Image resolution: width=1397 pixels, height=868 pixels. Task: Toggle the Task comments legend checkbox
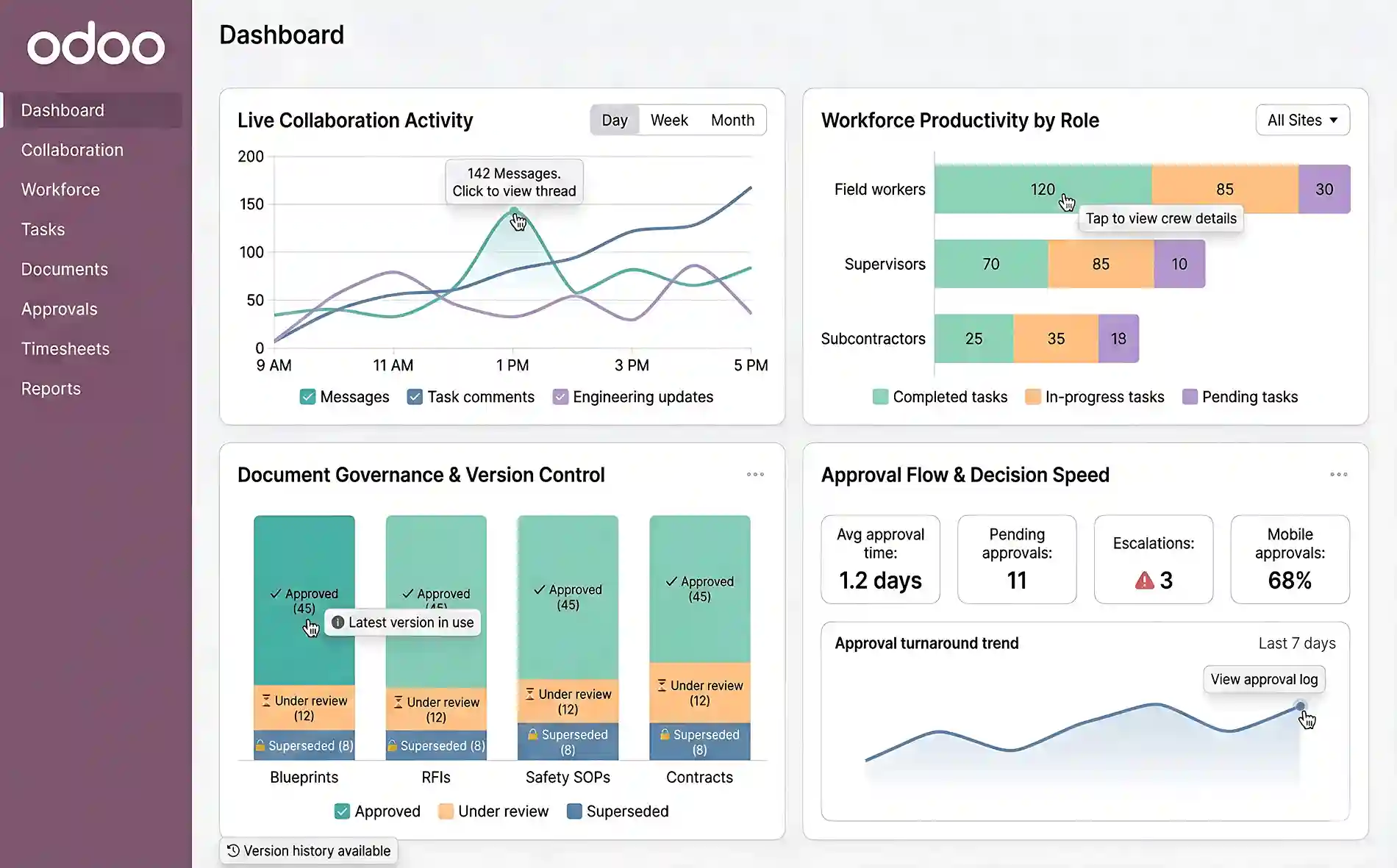click(414, 396)
